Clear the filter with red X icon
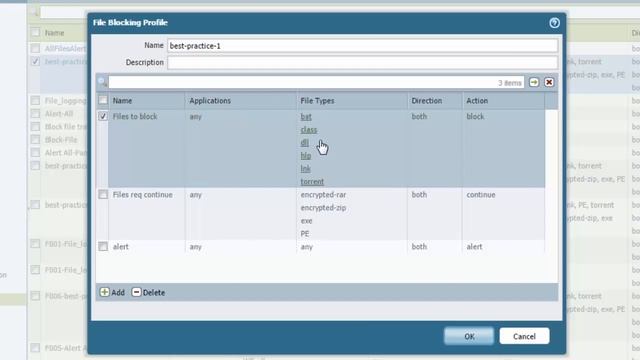The image size is (640, 360). point(549,82)
